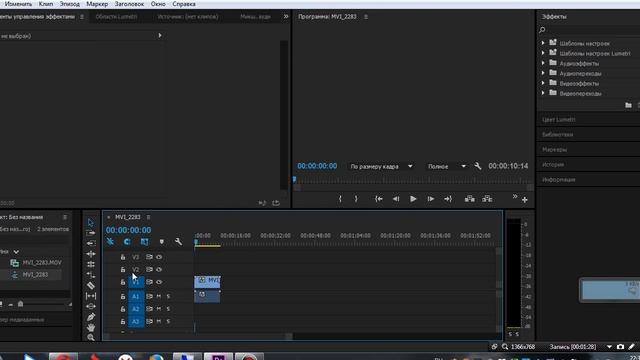Screen dimensions: 640x360
Task: Expand the Шаблоны настроек Lumetri folder
Action: 543,53
